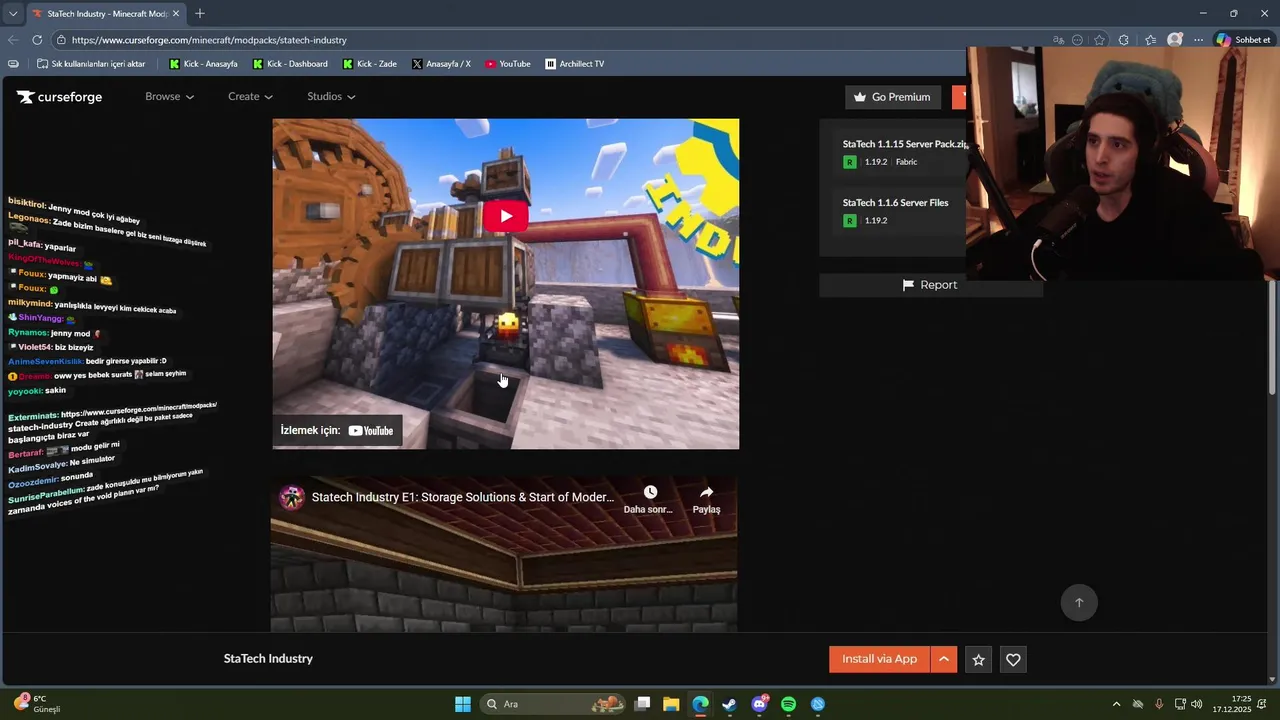This screenshot has height=720, width=1280.
Task: Open Statech Industry E1 video title
Action: click(x=462, y=497)
